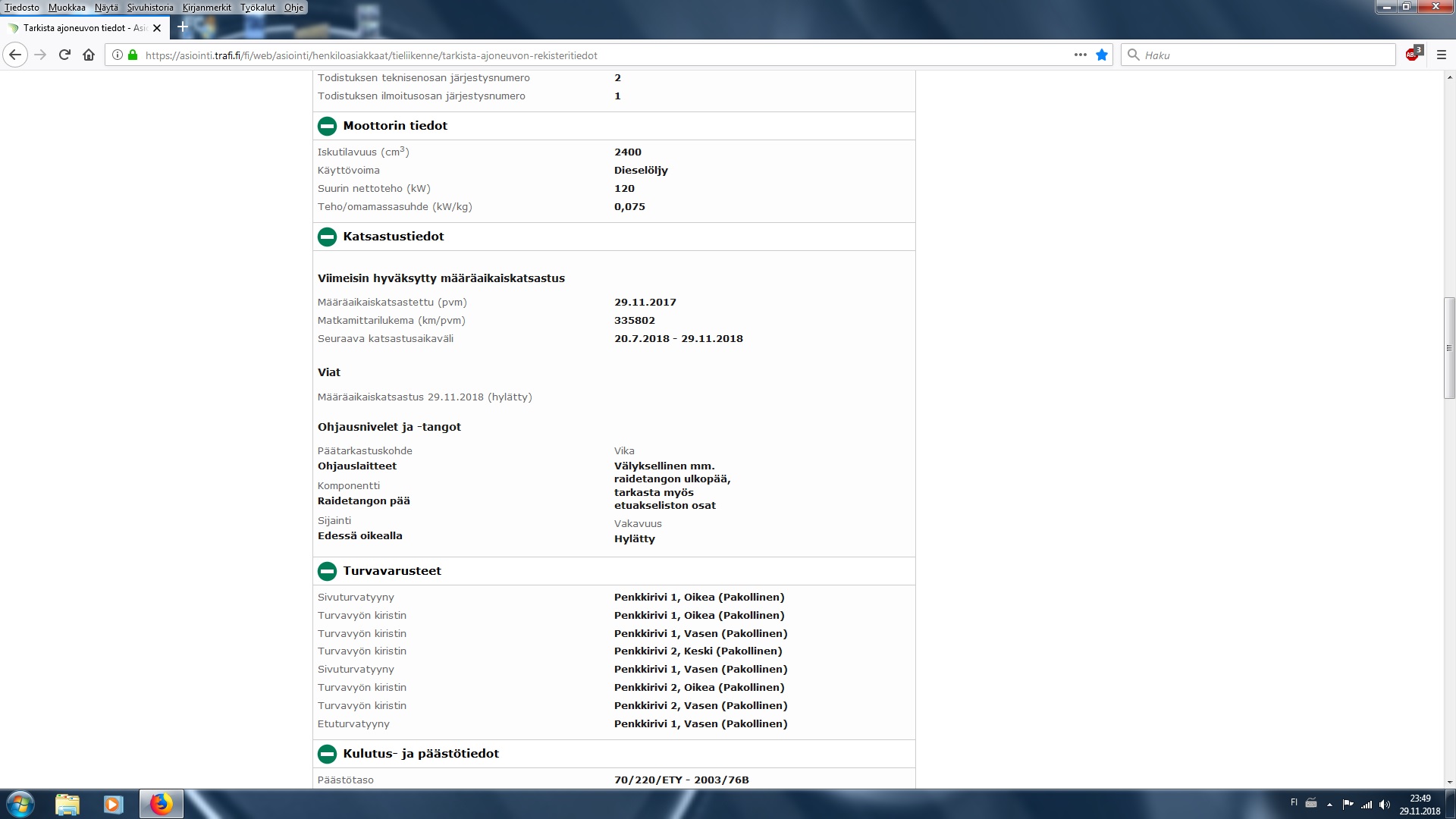Click the page vertical scrollbar thumb
1456x819 pixels.
(x=1449, y=348)
